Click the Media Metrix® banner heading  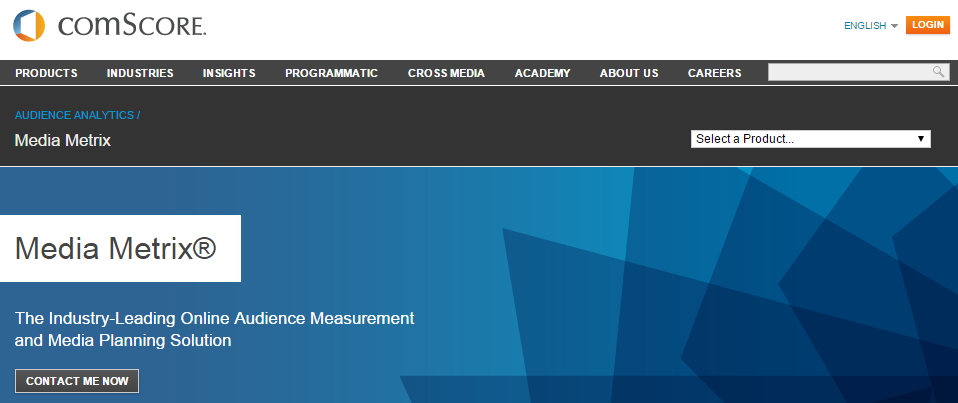[x=115, y=249]
